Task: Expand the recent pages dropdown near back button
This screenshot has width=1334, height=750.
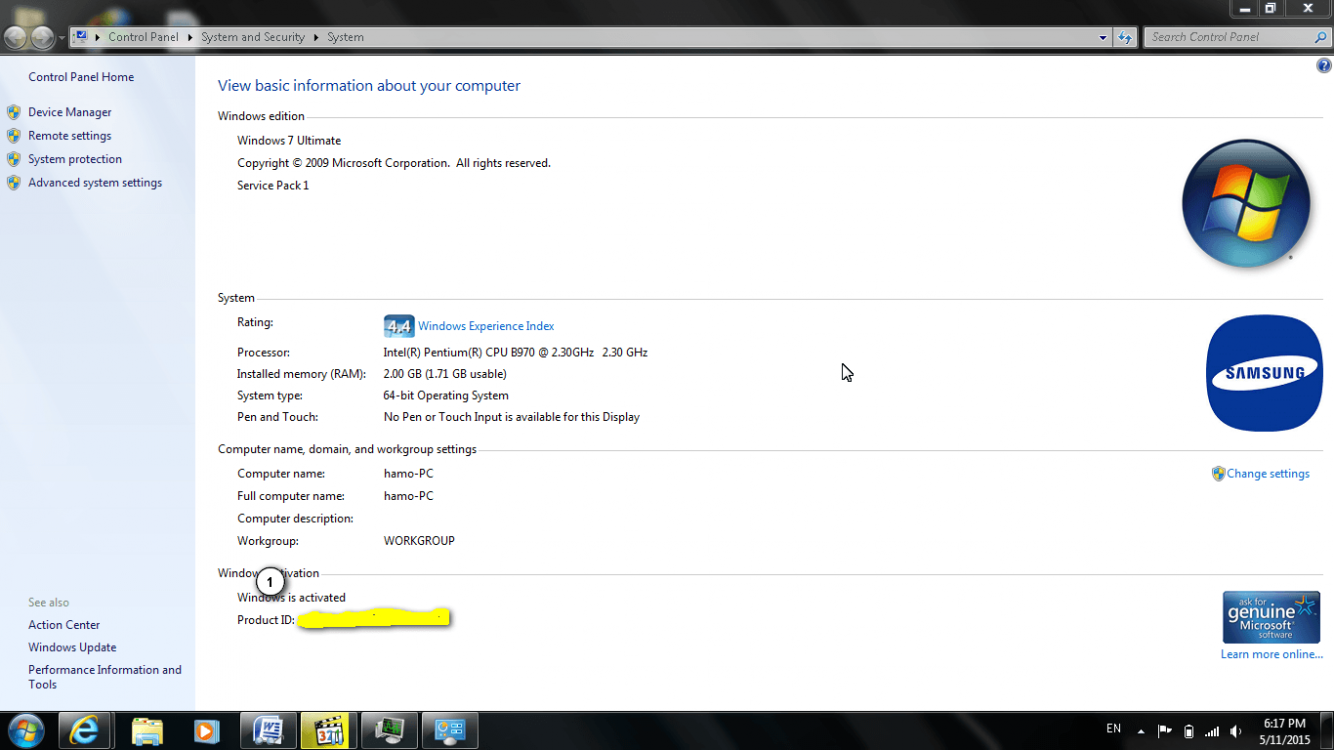Action: pos(61,38)
